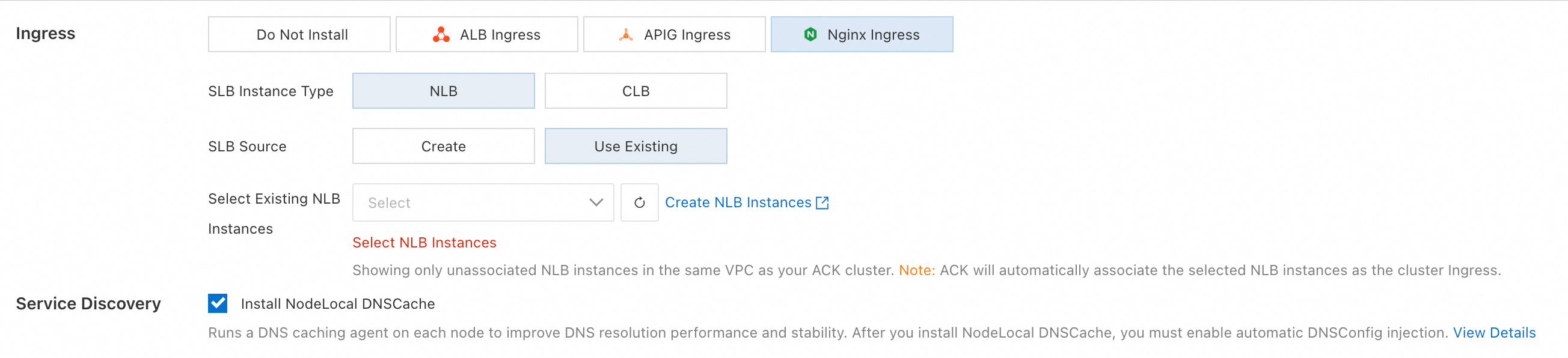Select the Nginx Ingress text label
1568x358 pixels.
point(873,35)
